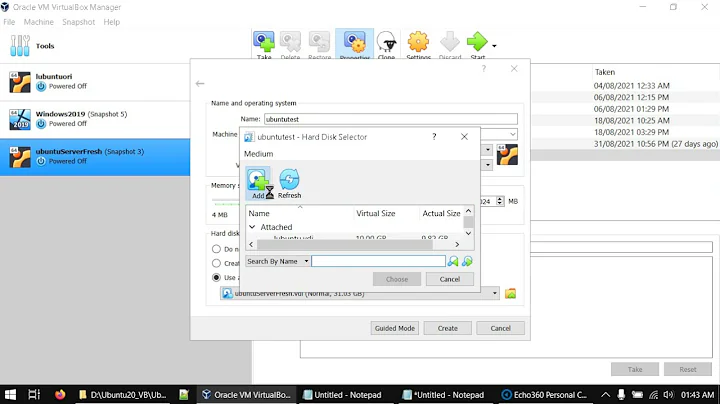Adjust memory size spinner arrows

pyautogui.click(x=500, y=201)
